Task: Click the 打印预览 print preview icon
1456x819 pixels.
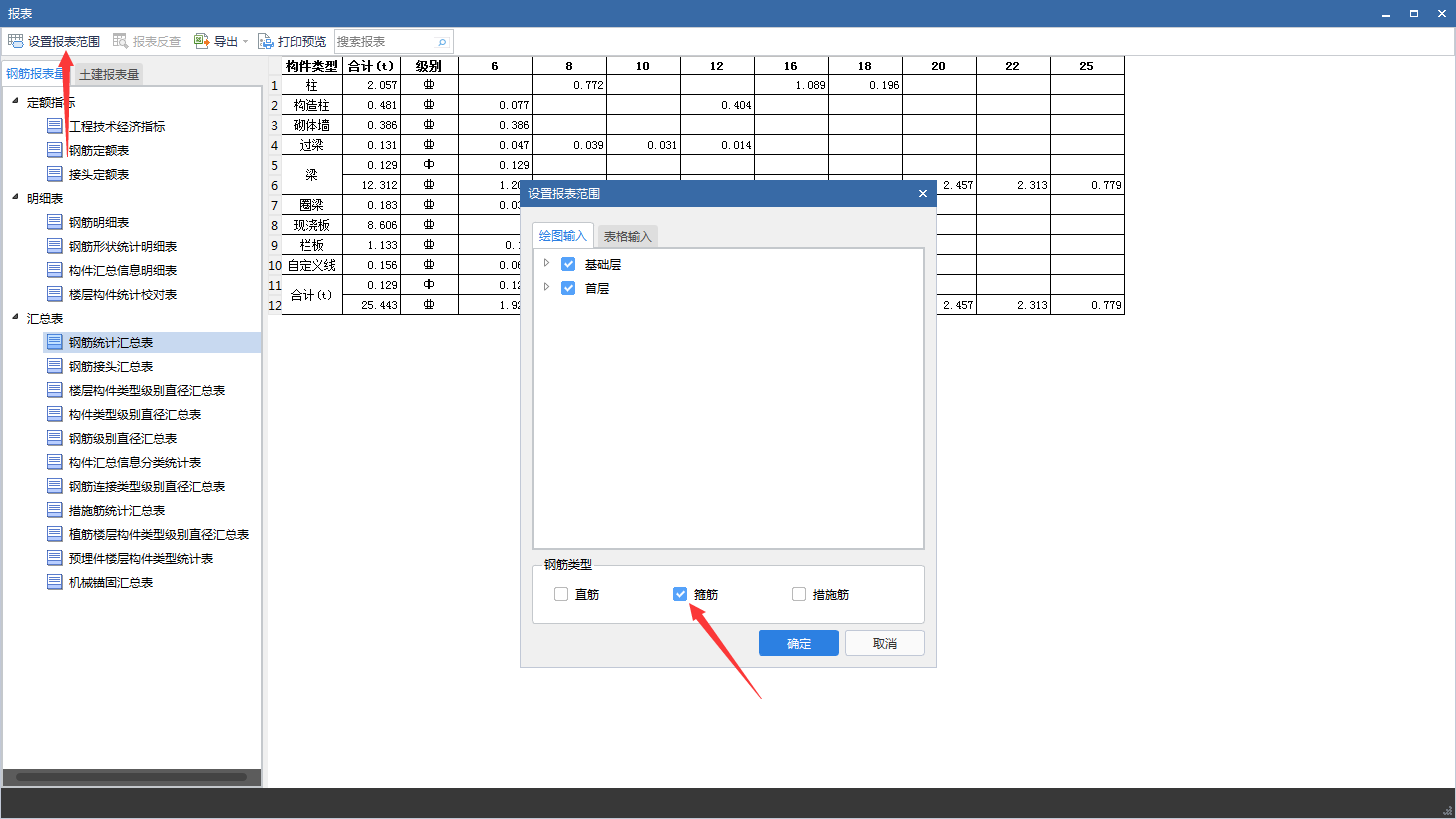Action: (266, 41)
